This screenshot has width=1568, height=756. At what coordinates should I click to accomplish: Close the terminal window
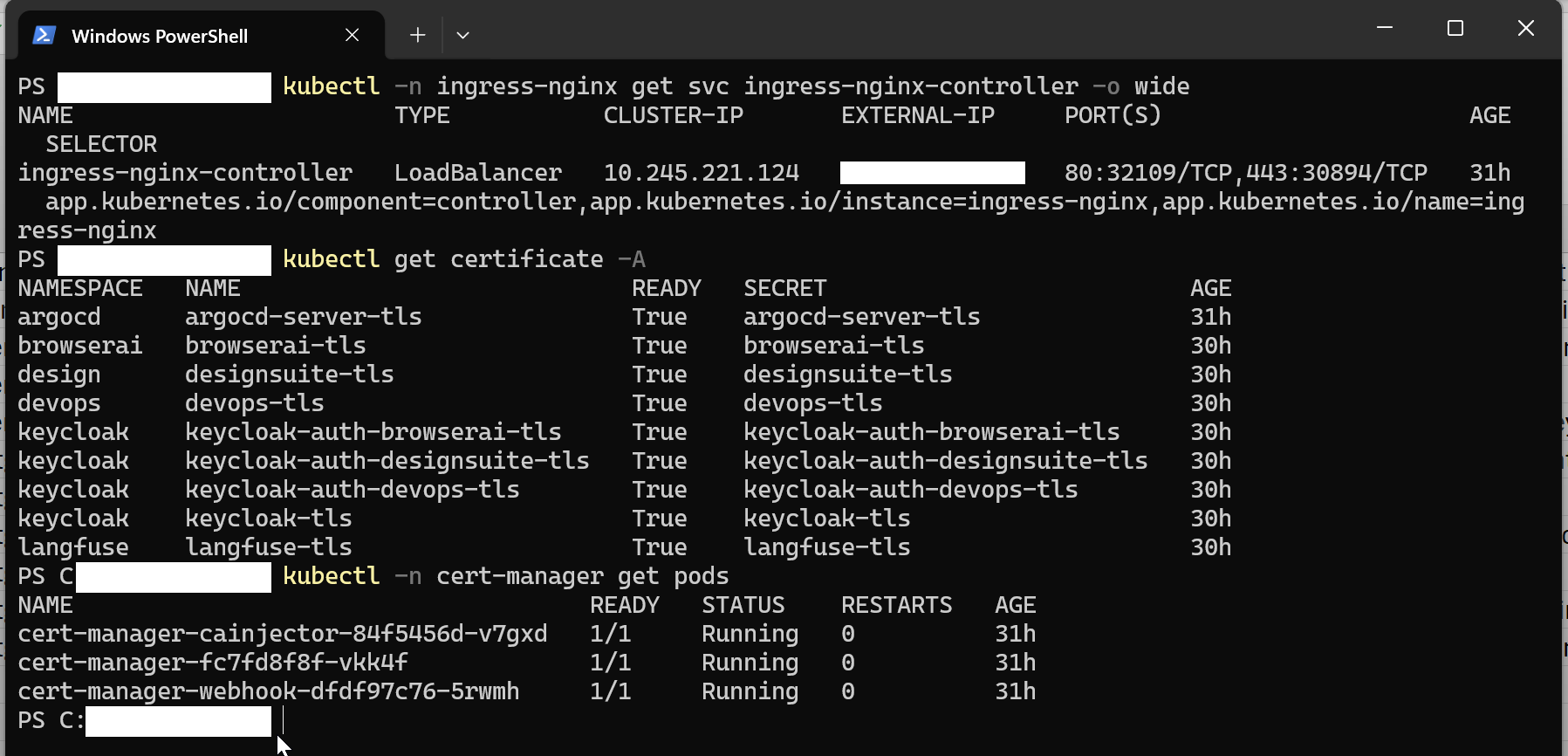pyautogui.click(x=1526, y=28)
